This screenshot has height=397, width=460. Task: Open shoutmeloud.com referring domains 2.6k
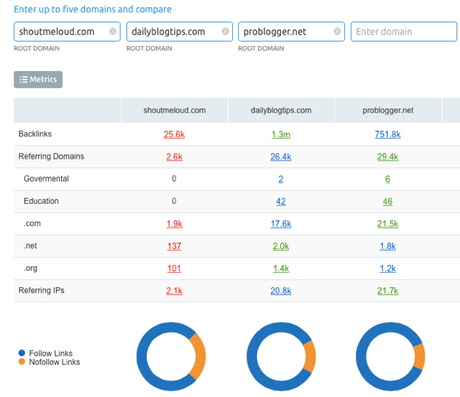(x=174, y=157)
